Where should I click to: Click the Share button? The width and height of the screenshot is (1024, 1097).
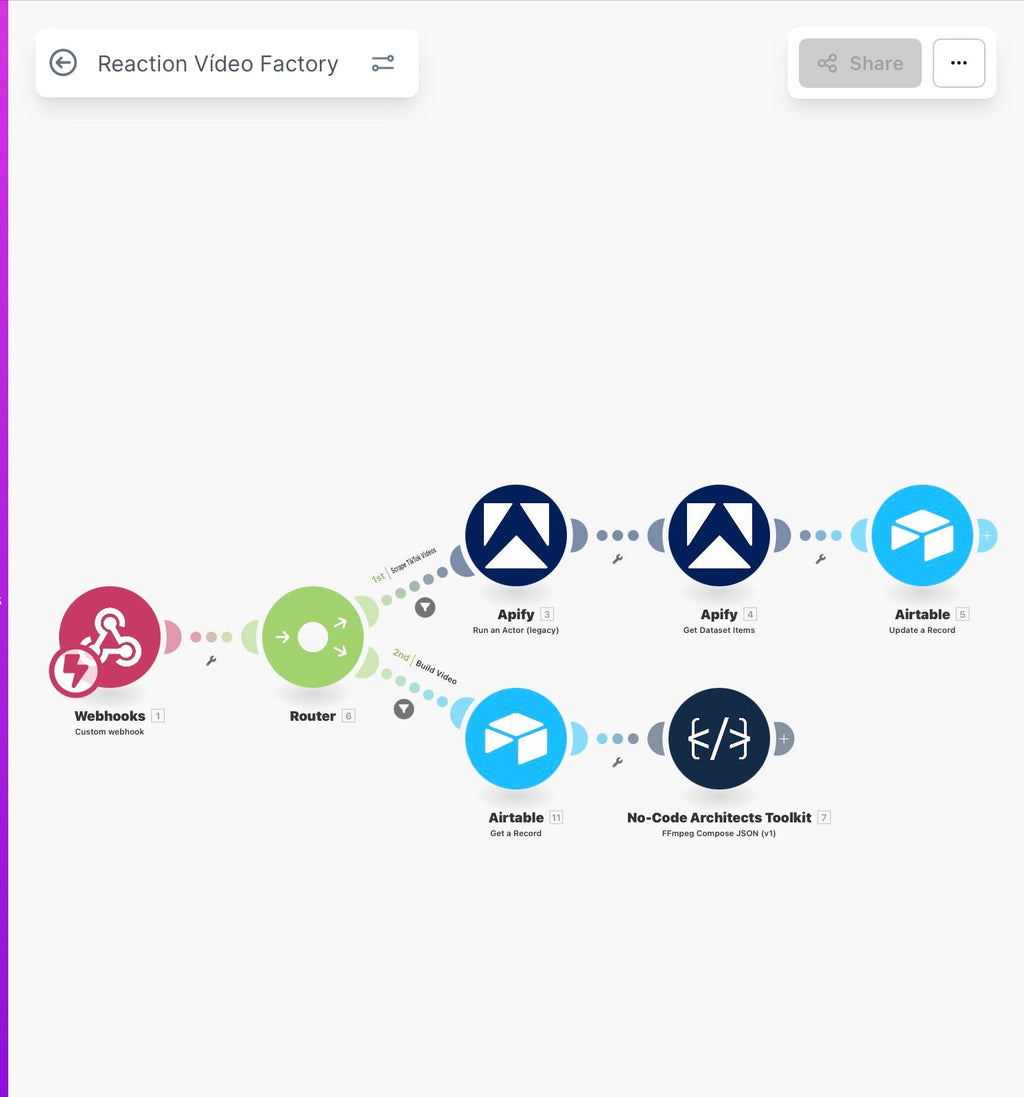(860, 63)
